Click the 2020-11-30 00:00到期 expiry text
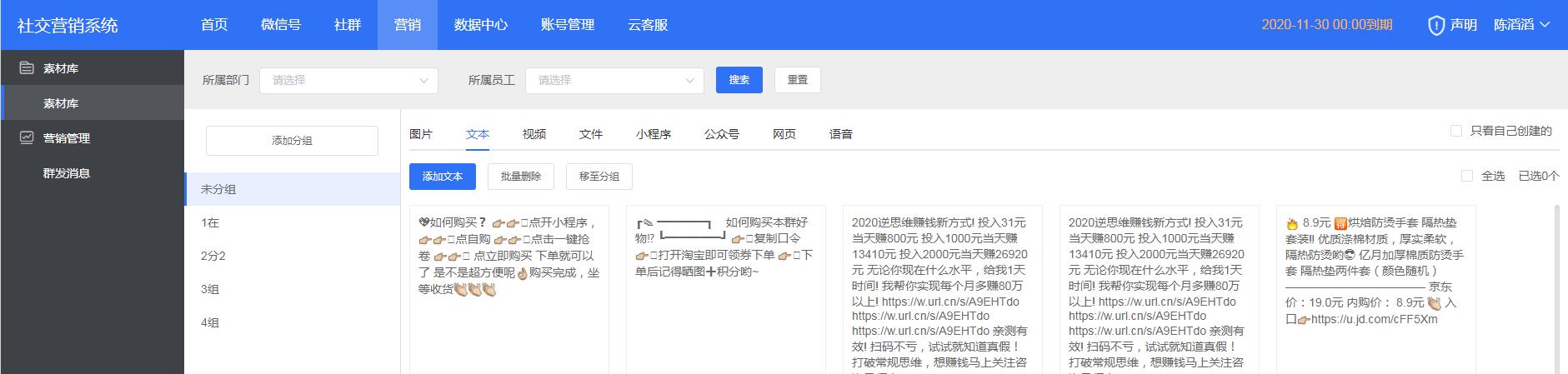Image resolution: width=1568 pixels, height=374 pixels. [x=1327, y=25]
